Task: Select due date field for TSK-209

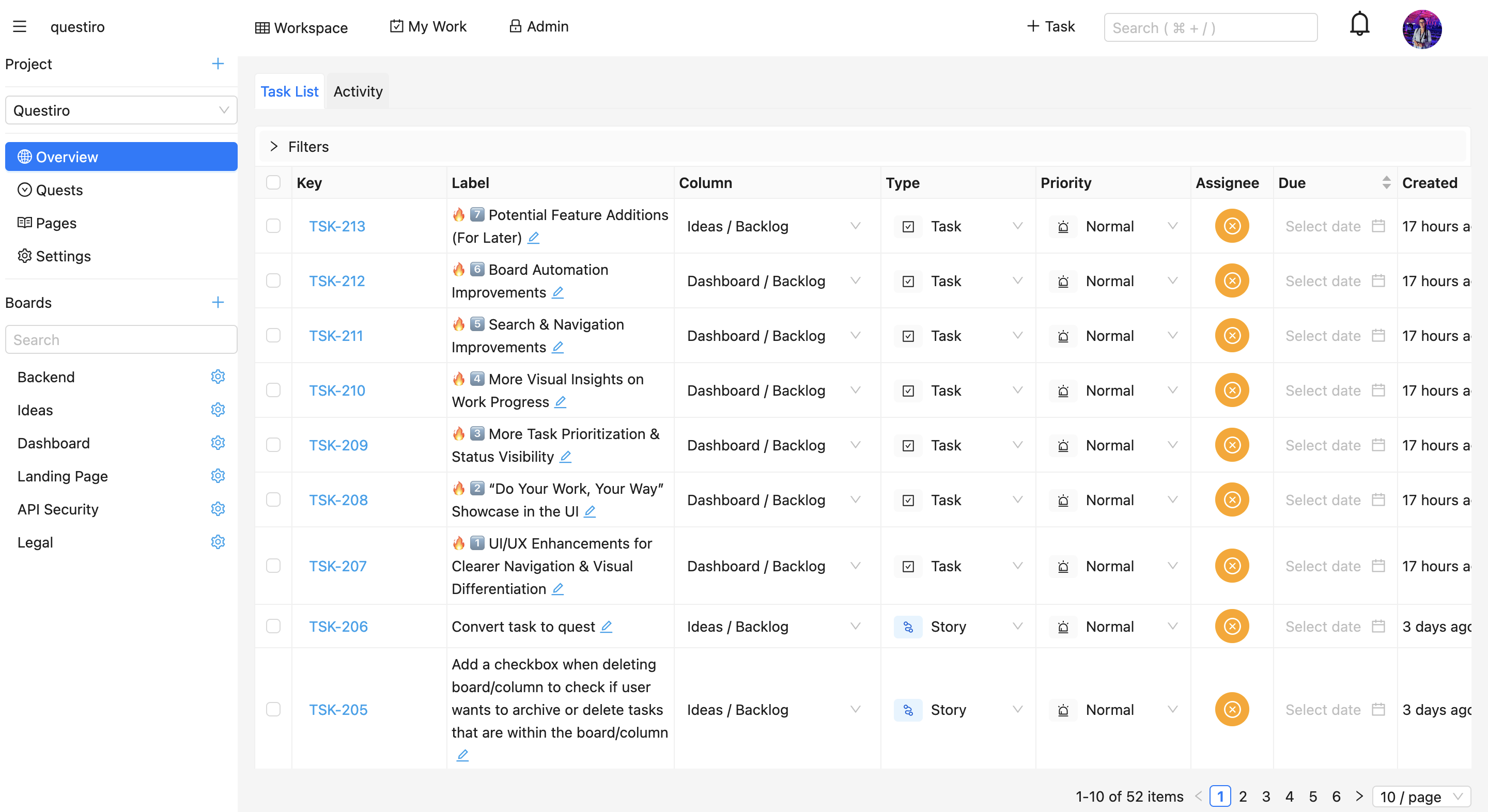Action: tap(1335, 445)
